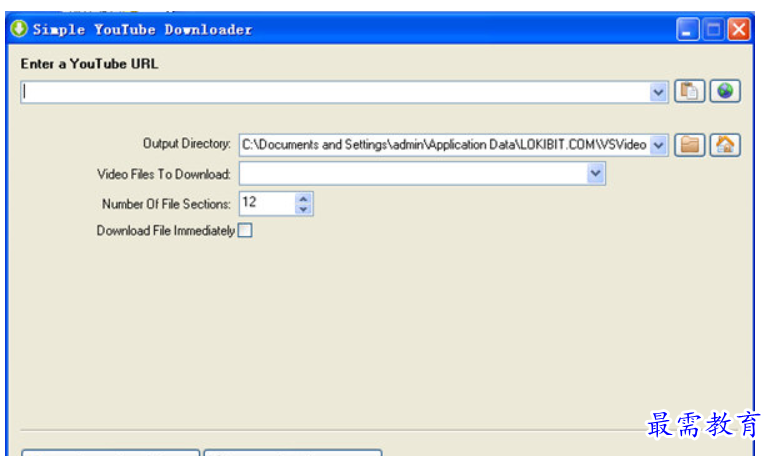The height and width of the screenshot is (456, 769).
Task: Click the Enter a YouTube URL heading
Action: 89,64
